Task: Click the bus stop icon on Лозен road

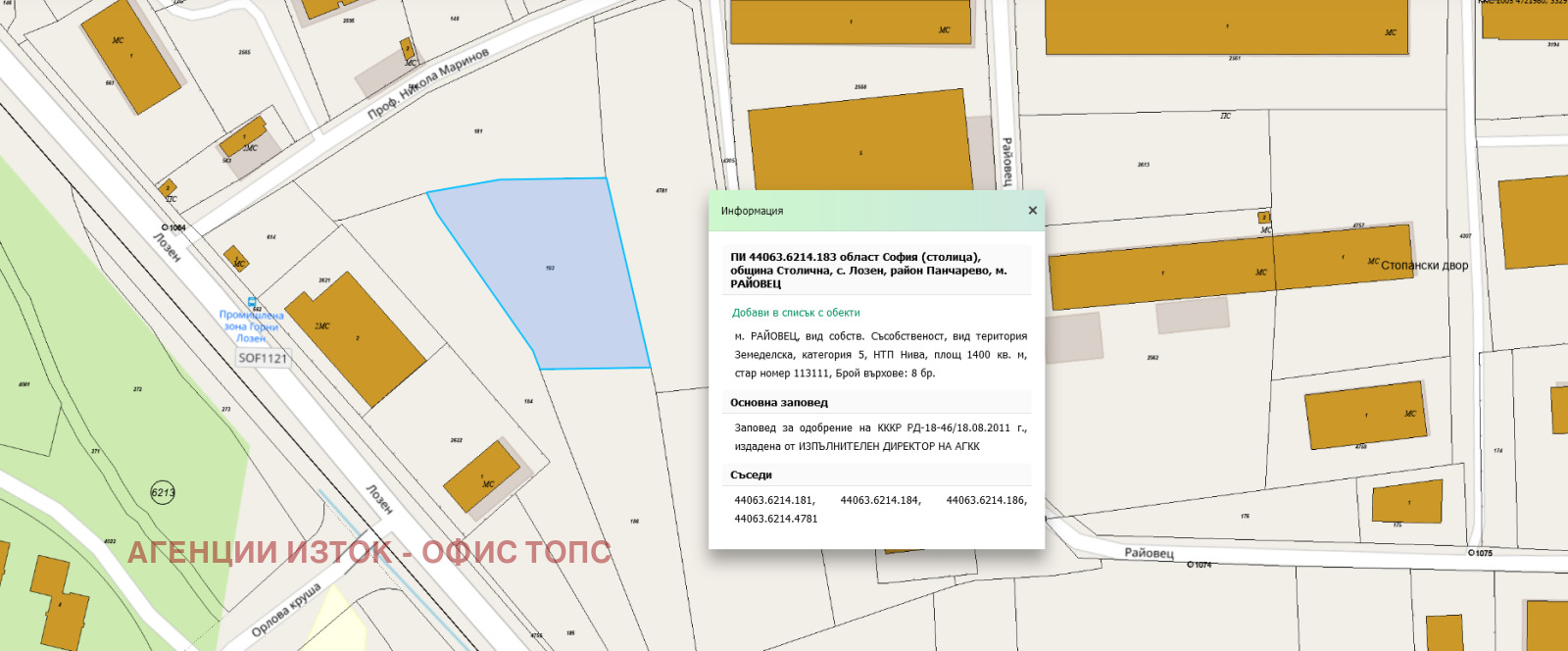Action: pos(253,303)
